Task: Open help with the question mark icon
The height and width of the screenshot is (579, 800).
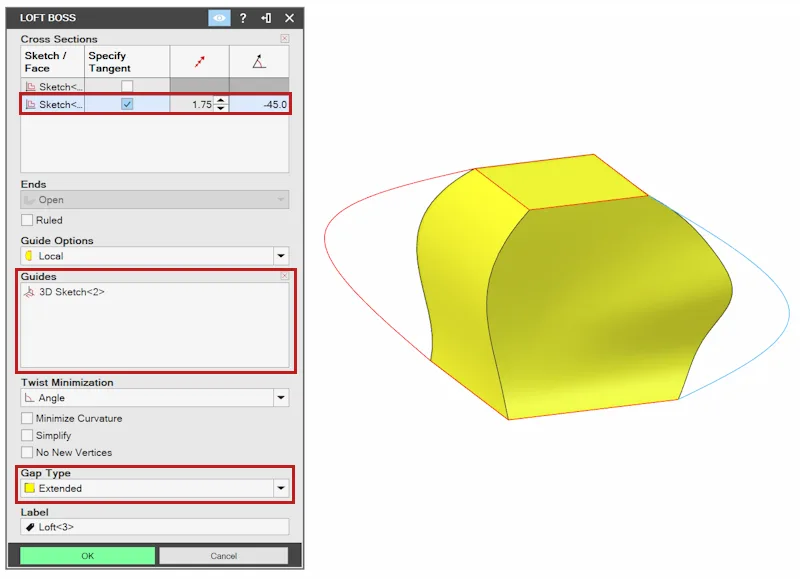Action: [x=243, y=18]
